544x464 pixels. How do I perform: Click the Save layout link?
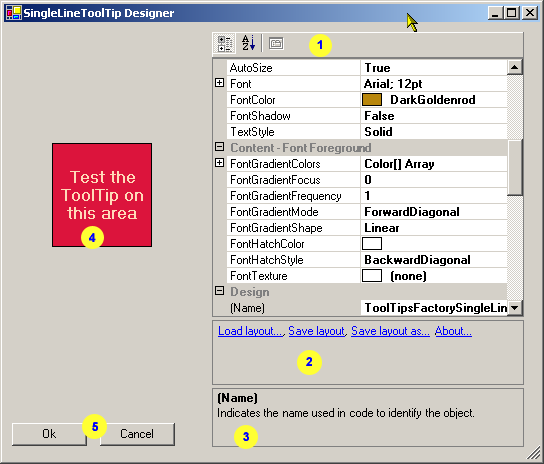[317, 331]
